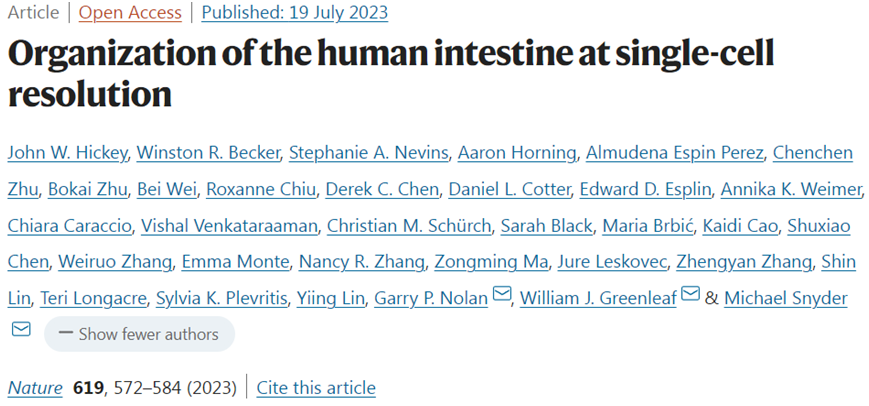This screenshot has height=406, width=869.
Task: Click the Michael Snyder author link
Action: coord(786,298)
